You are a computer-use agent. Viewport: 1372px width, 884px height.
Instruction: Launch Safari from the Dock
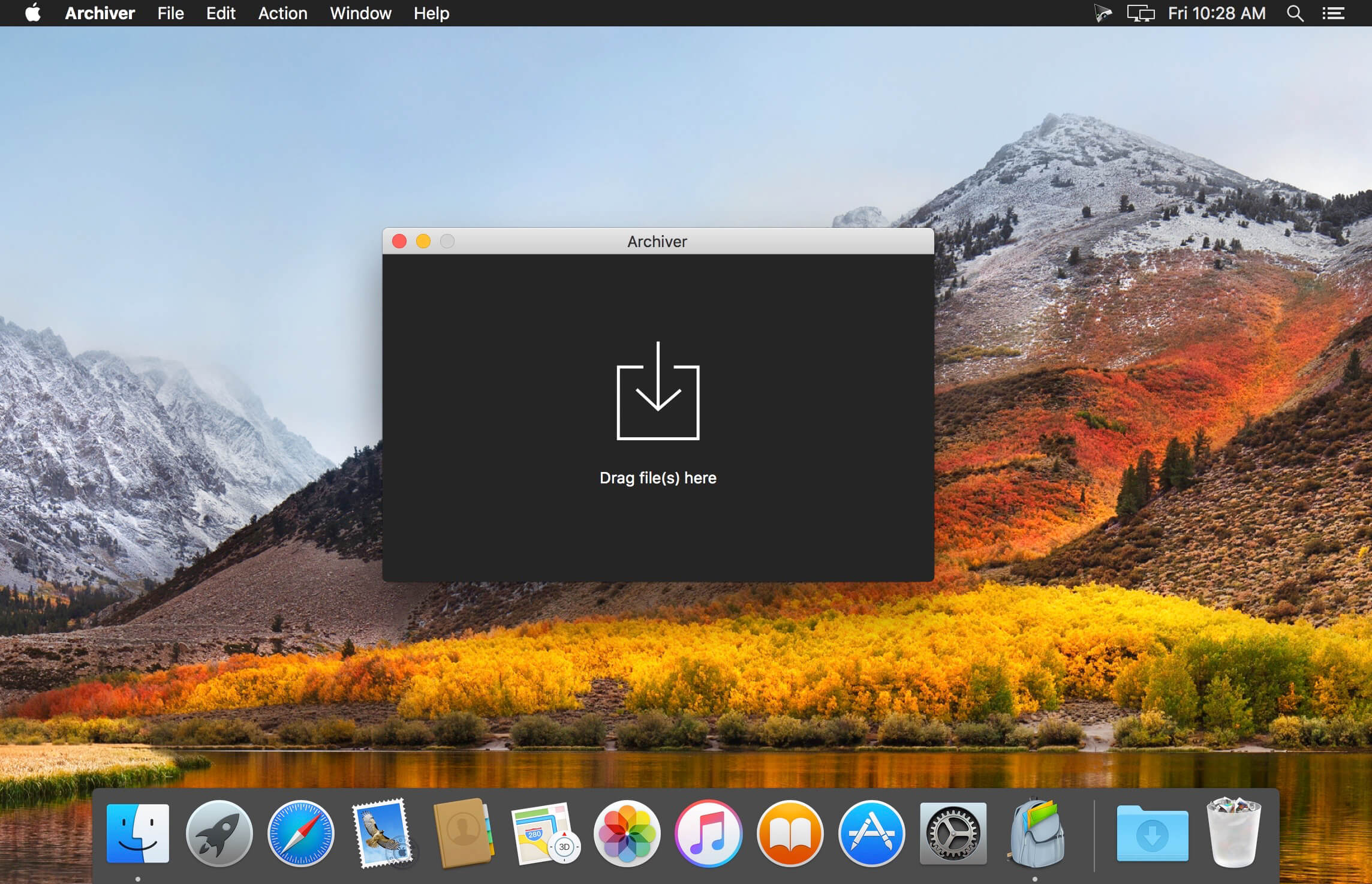[300, 834]
